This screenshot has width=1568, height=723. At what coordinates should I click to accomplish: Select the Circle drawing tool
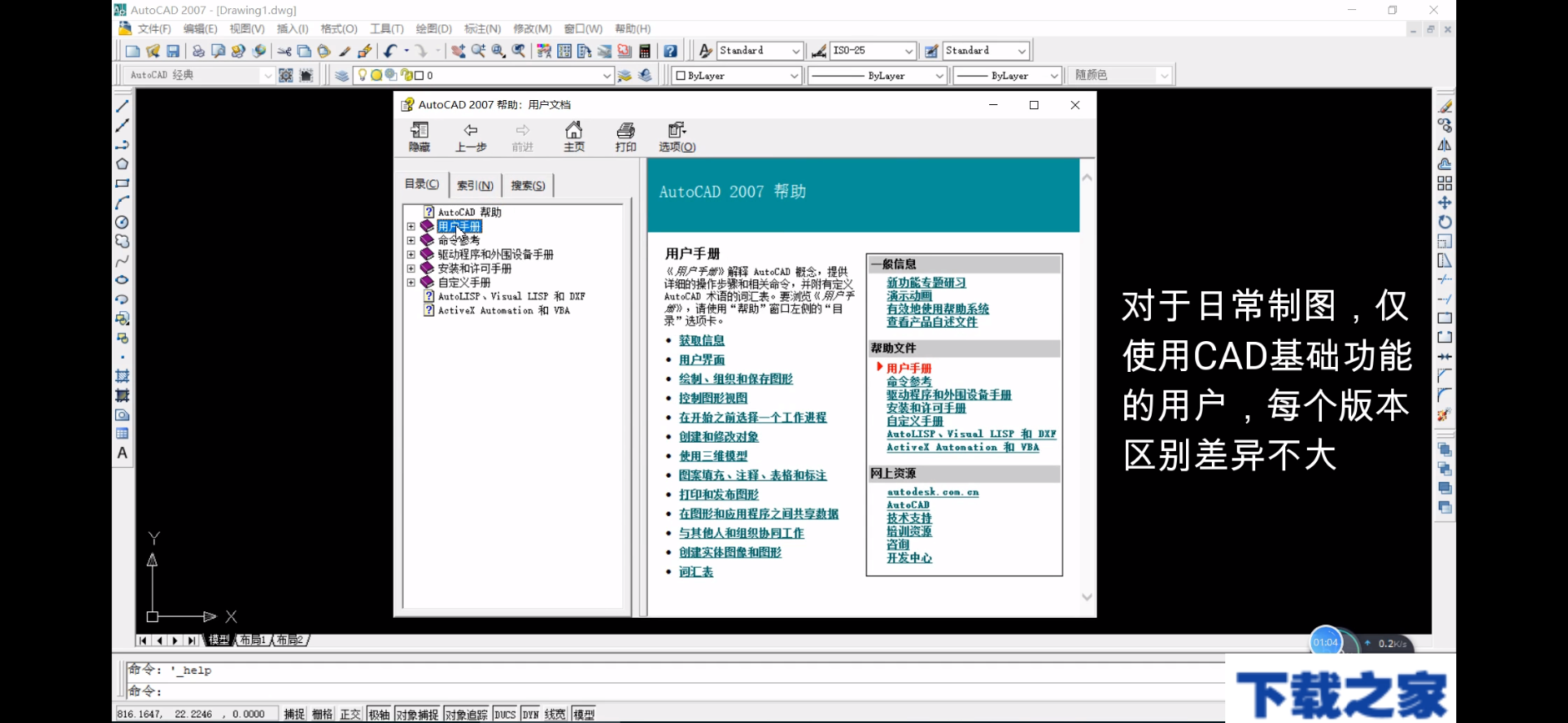coord(122,222)
